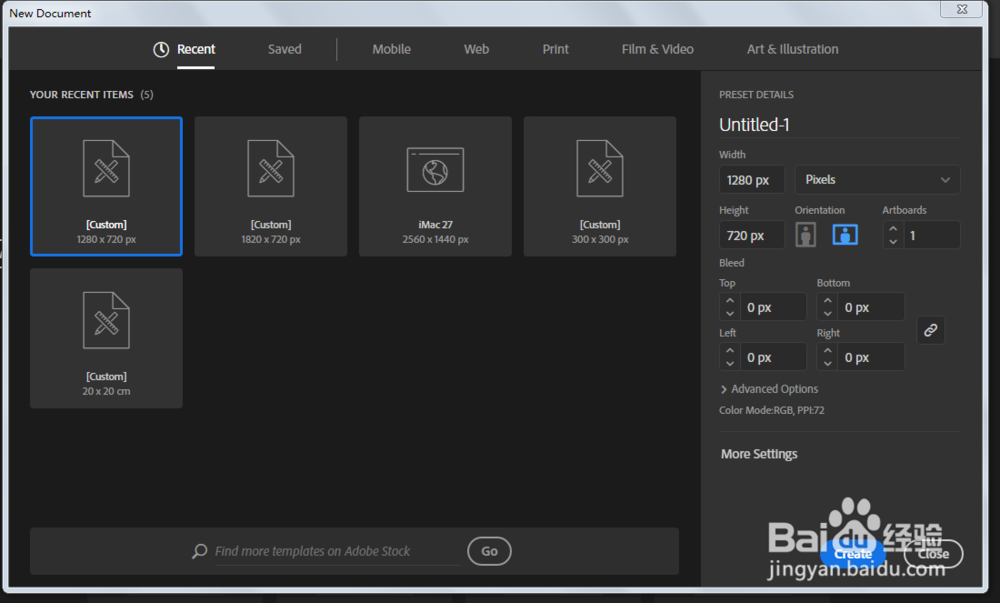Click the Adobe Stock search field
Viewport: 1000px width, 603px height.
pyautogui.click(x=337, y=551)
